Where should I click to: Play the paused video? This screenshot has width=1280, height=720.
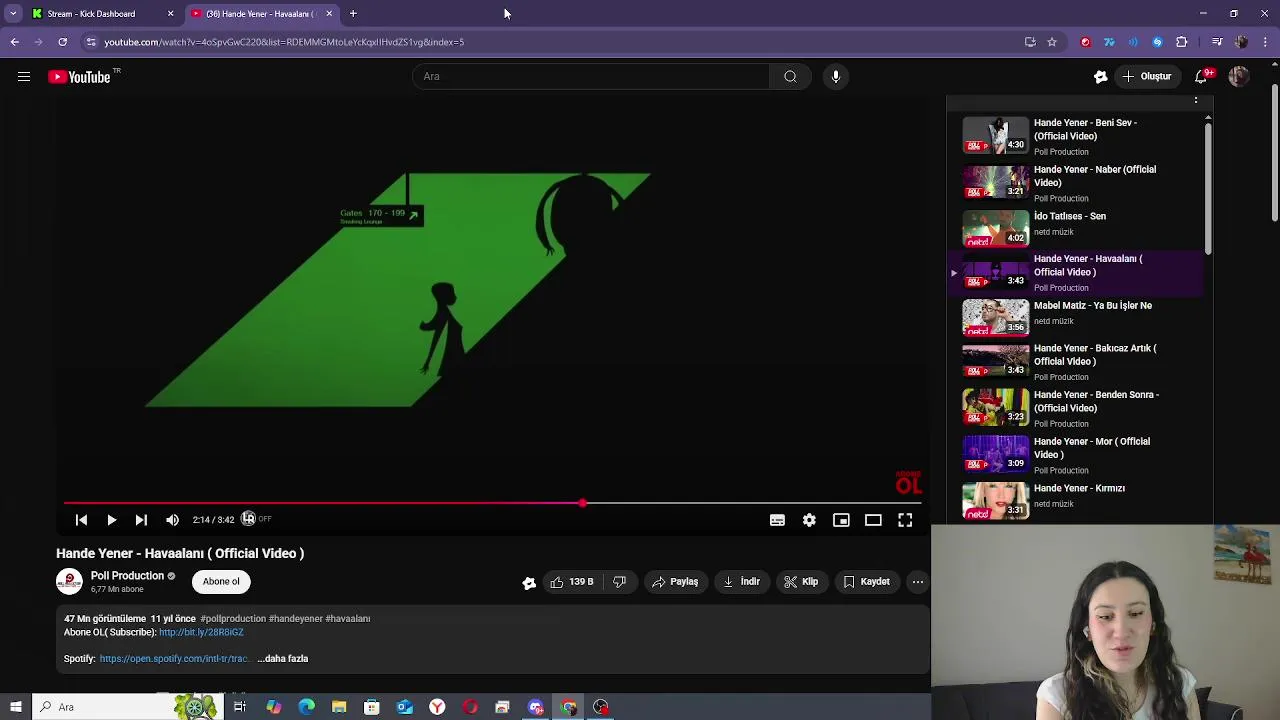[x=112, y=520]
